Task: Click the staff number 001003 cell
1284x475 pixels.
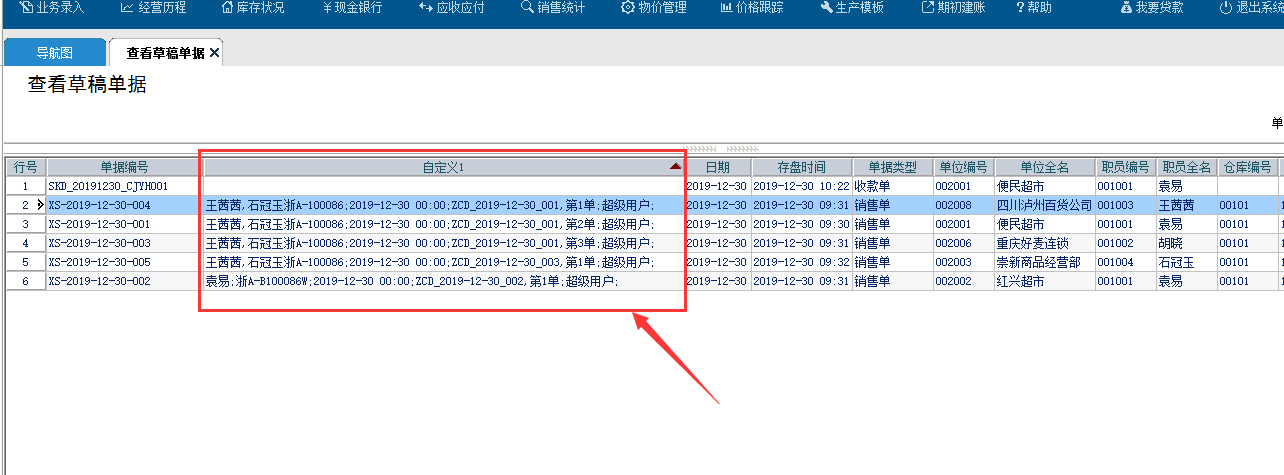Action: coord(1126,205)
